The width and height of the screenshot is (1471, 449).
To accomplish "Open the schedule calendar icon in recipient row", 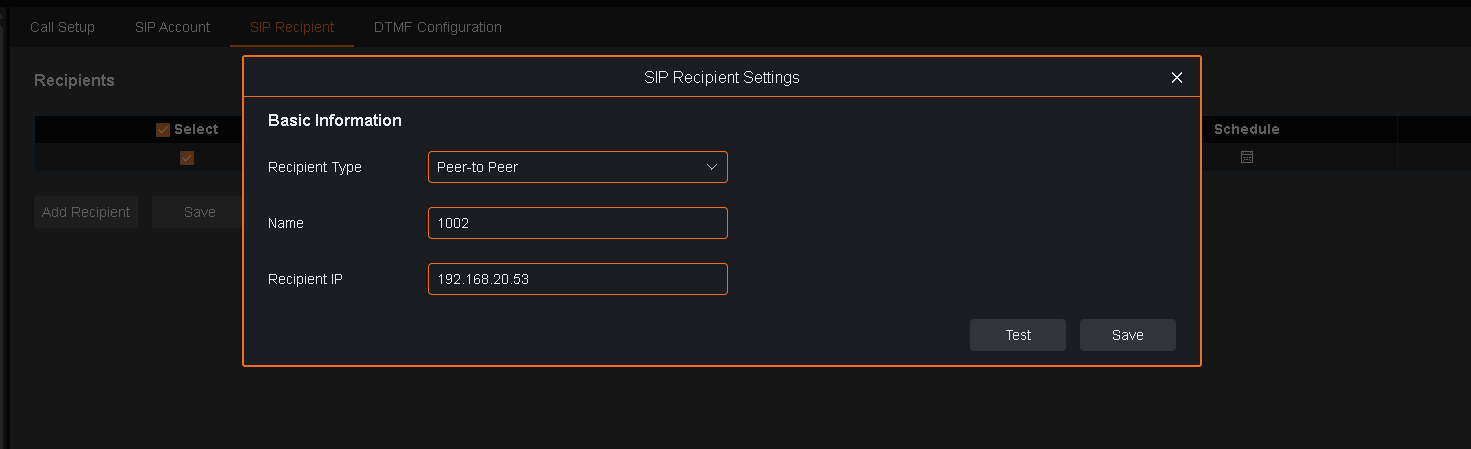I will (1246, 157).
